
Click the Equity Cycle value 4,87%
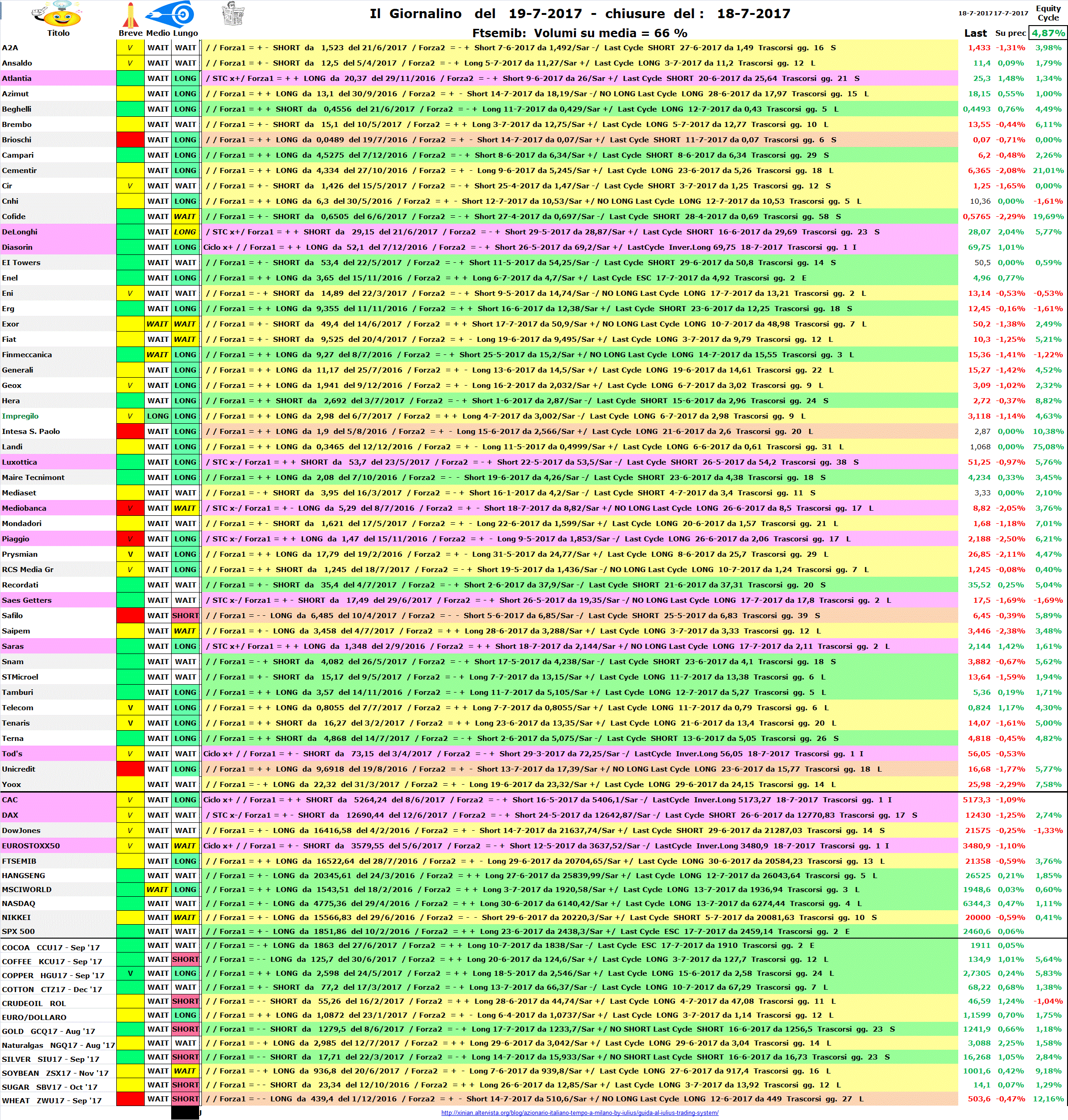(1048, 33)
